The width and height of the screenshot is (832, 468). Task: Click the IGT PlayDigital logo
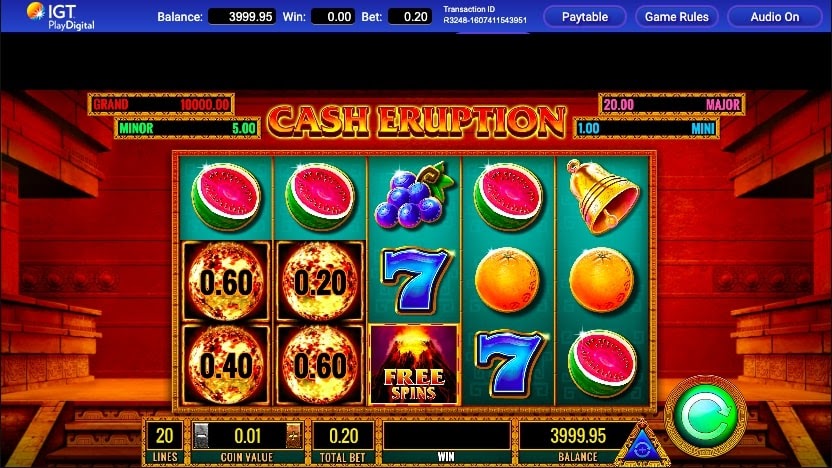[60, 16]
